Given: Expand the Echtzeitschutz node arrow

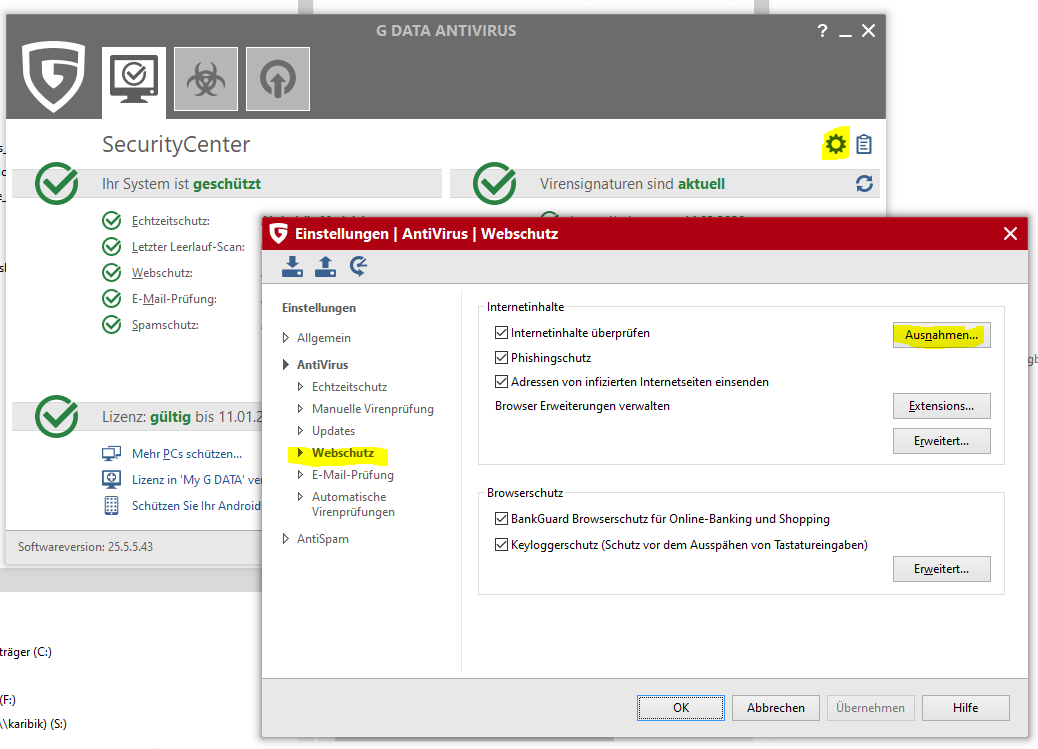Looking at the screenshot, I should click(x=300, y=386).
